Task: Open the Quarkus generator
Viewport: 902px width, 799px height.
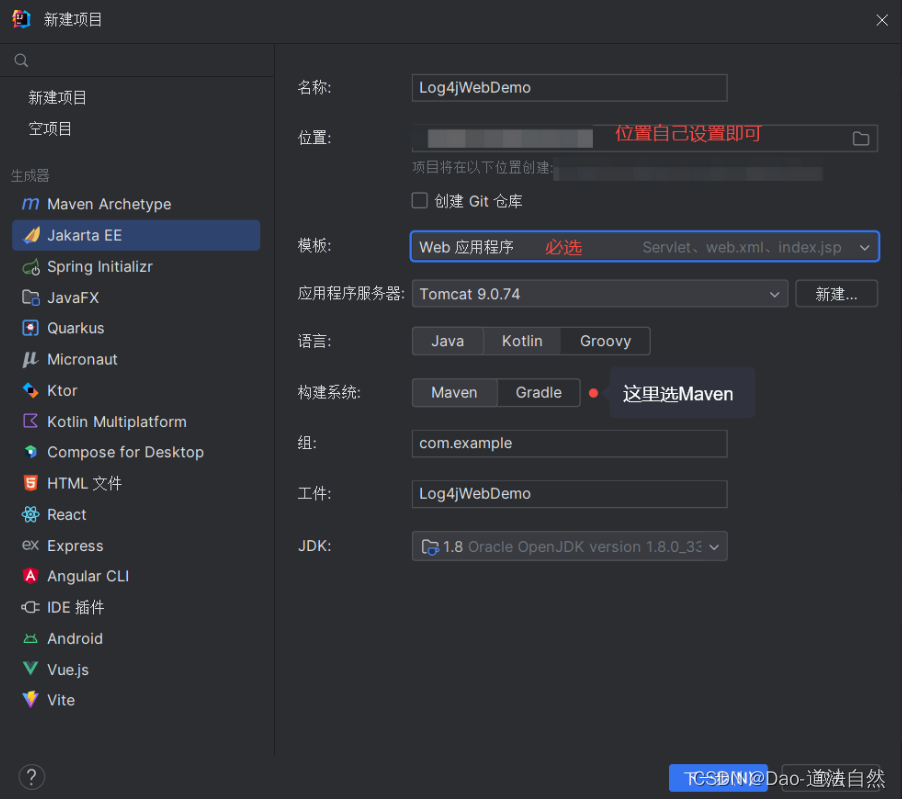Action: tap(81, 328)
